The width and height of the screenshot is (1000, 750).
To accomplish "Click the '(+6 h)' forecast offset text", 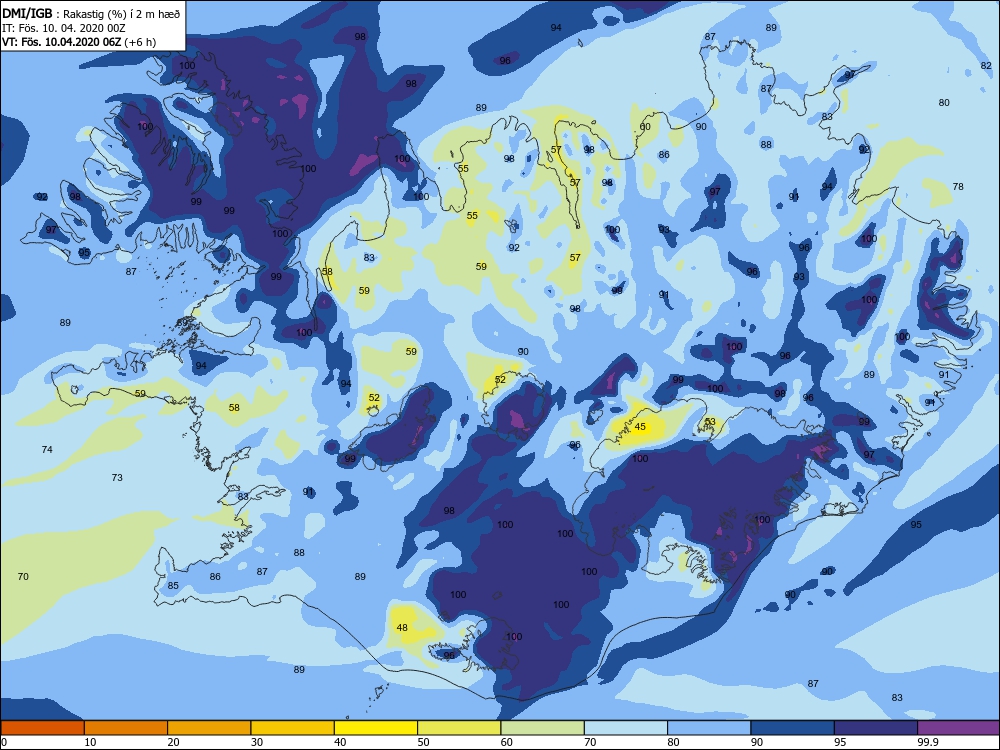I will click(x=140, y=42).
